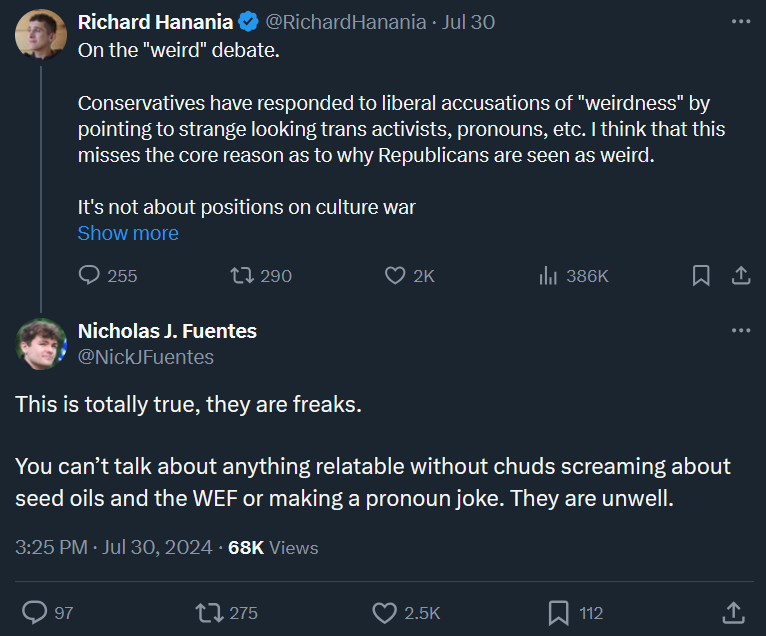The width and height of the screenshot is (766, 636).
Task: Click Nicholas J. Fuentes' avatar
Action: point(41,343)
